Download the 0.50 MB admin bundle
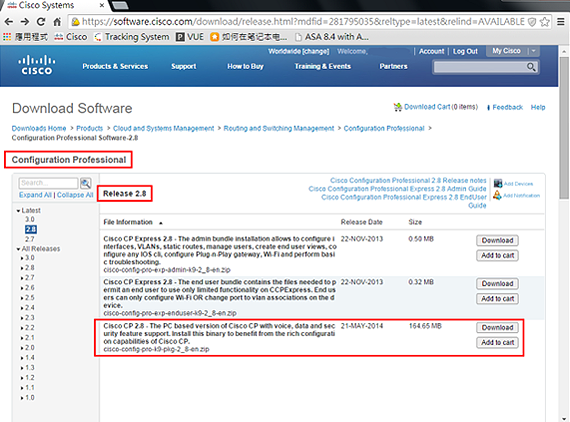Screen dimensions: 570x422 point(497,241)
